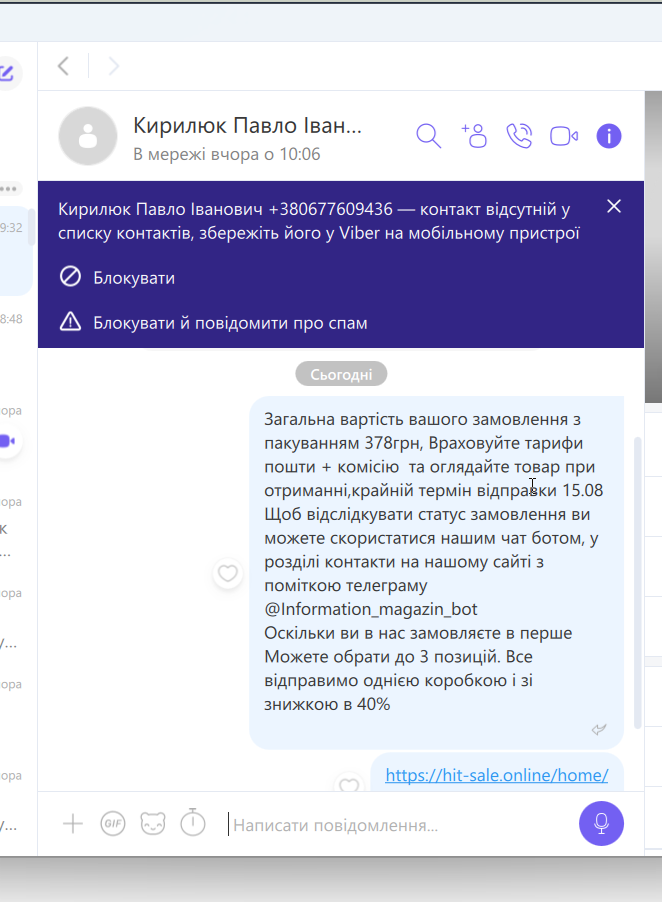Open the sticker picker

pyautogui.click(x=152, y=824)
